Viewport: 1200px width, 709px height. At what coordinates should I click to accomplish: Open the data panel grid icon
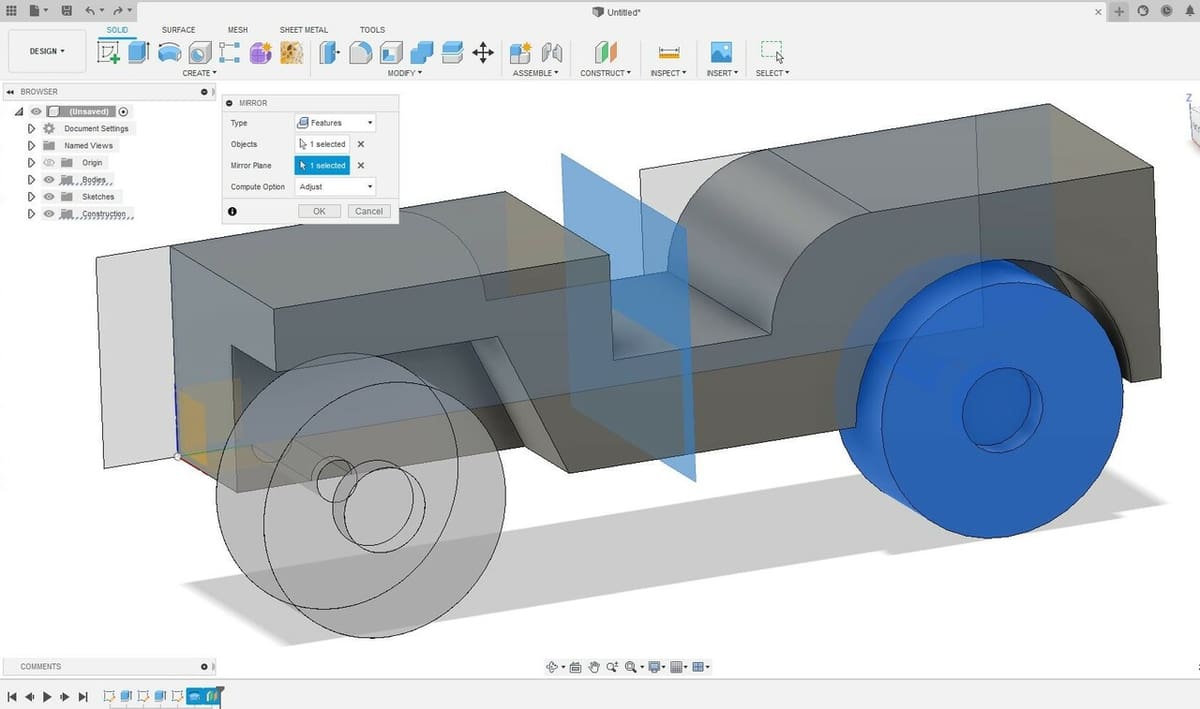point(12,11)
